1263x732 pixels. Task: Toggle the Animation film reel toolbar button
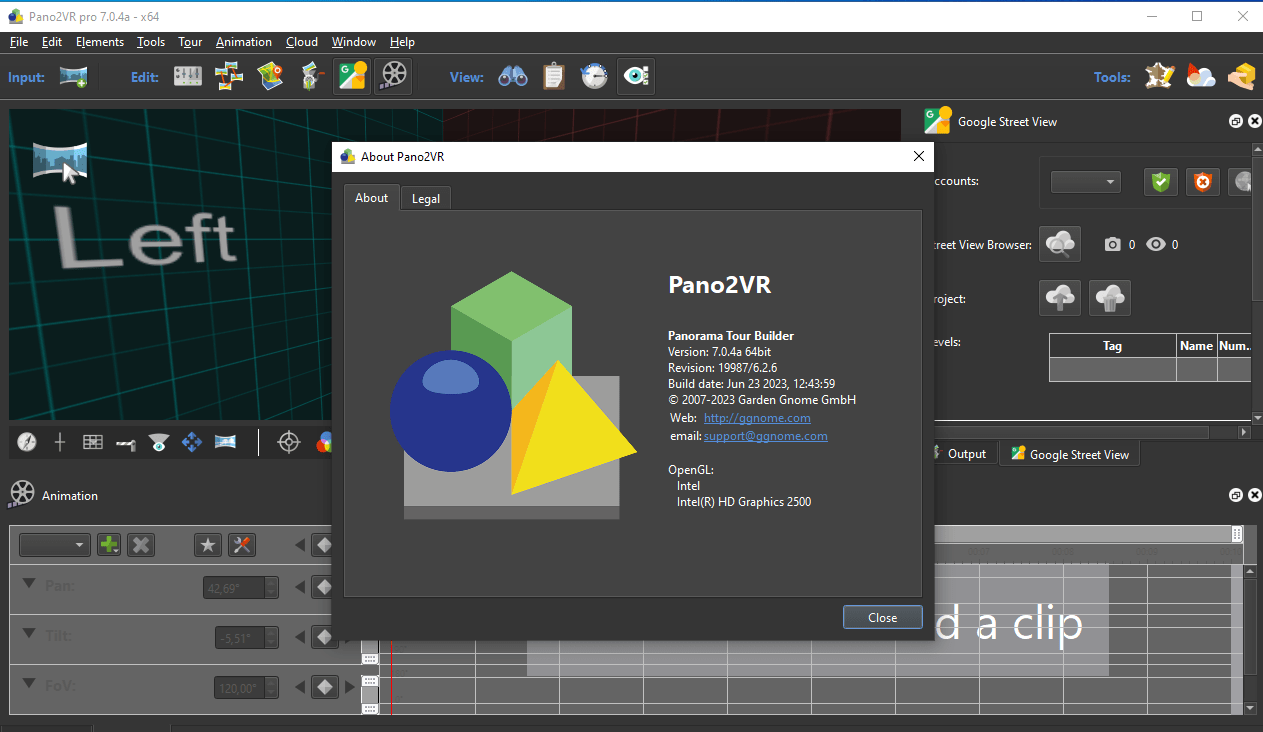[x=394, y=76]
